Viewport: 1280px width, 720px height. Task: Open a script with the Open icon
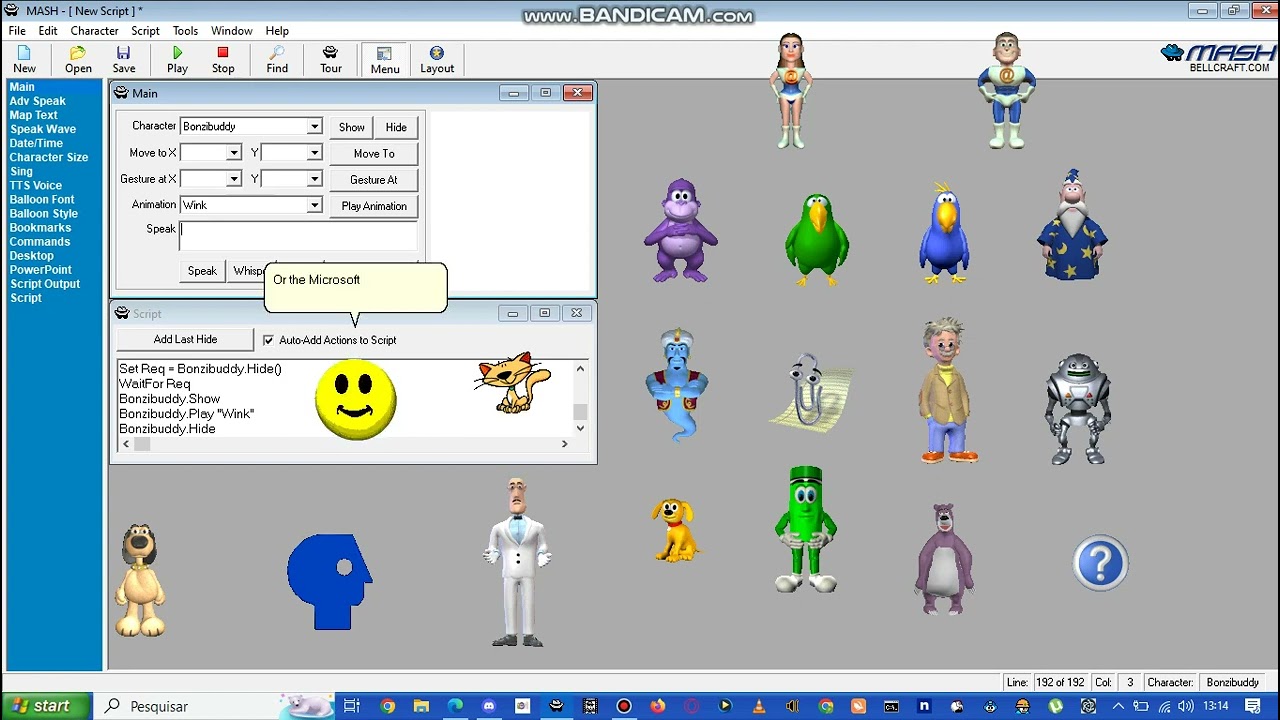[78, 59]
